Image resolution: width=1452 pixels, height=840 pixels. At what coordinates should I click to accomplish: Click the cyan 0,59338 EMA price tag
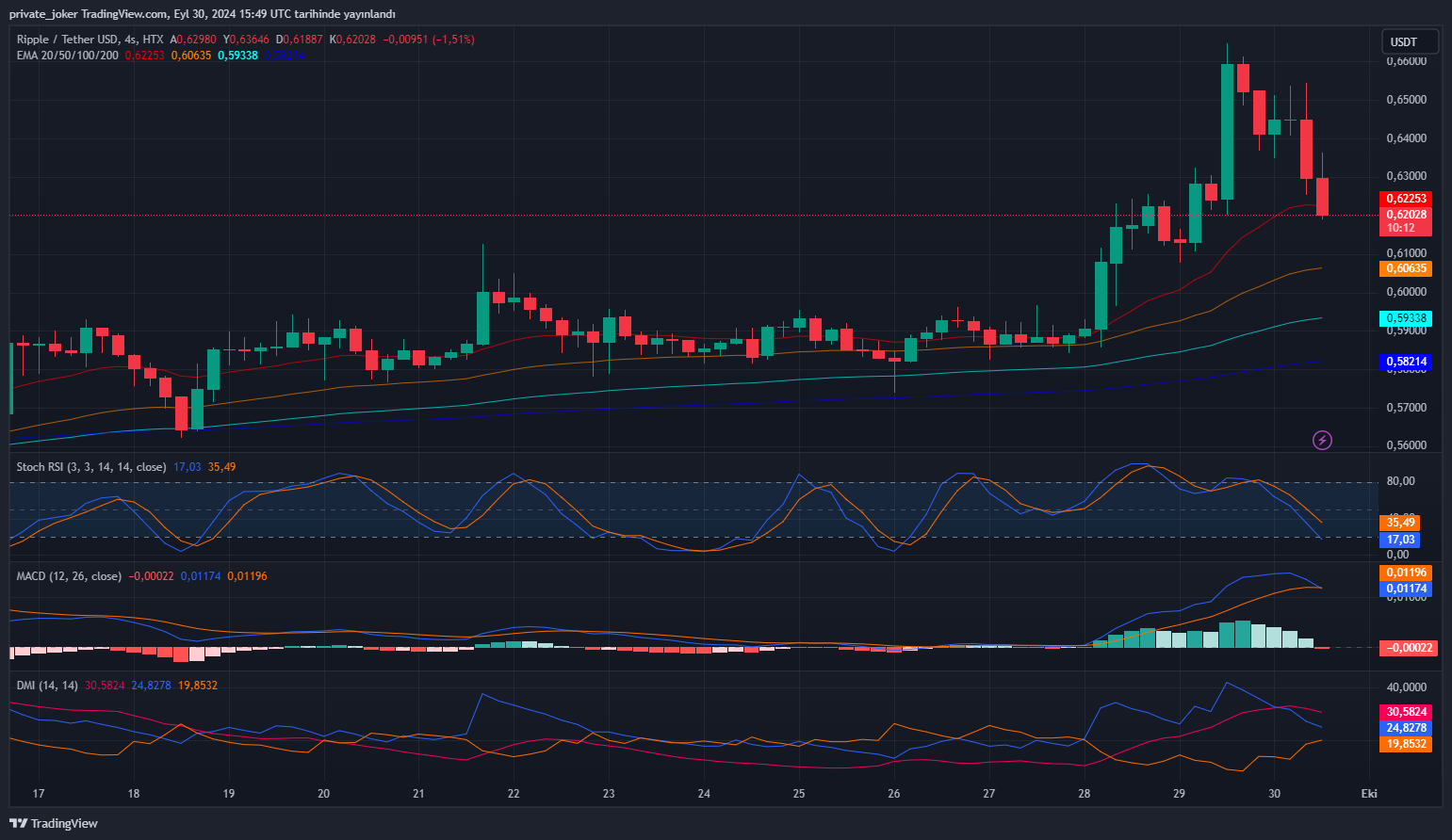1406,318
